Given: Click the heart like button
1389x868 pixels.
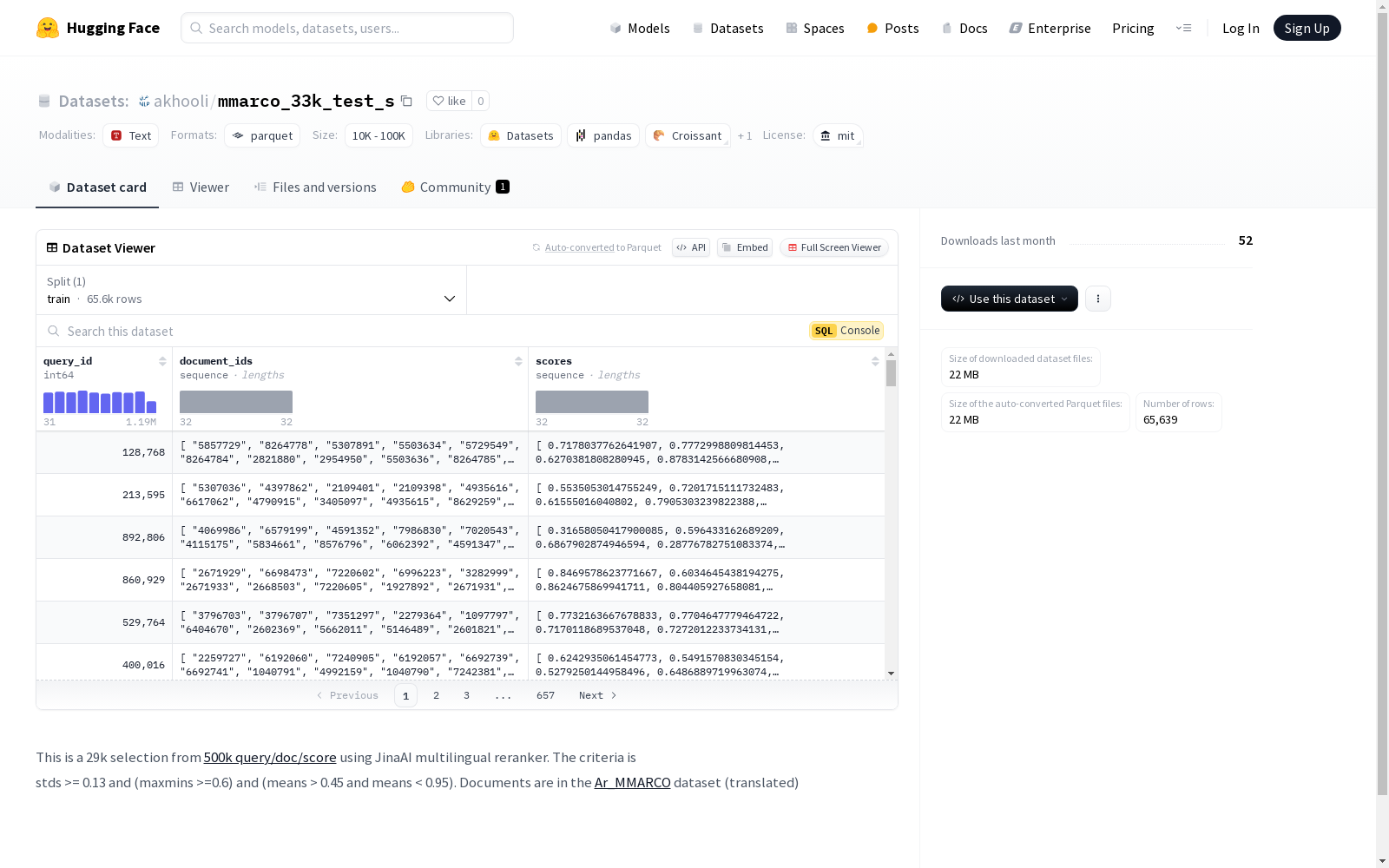Looking at the screenshot, I should pos(449,101).
